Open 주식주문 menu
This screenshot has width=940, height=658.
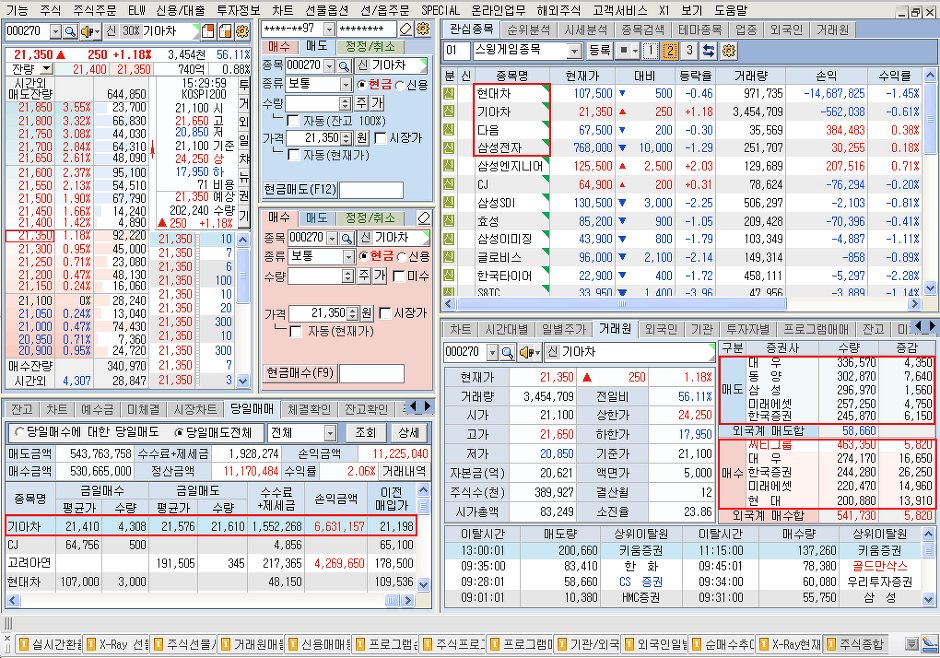[x=95, y=10]
